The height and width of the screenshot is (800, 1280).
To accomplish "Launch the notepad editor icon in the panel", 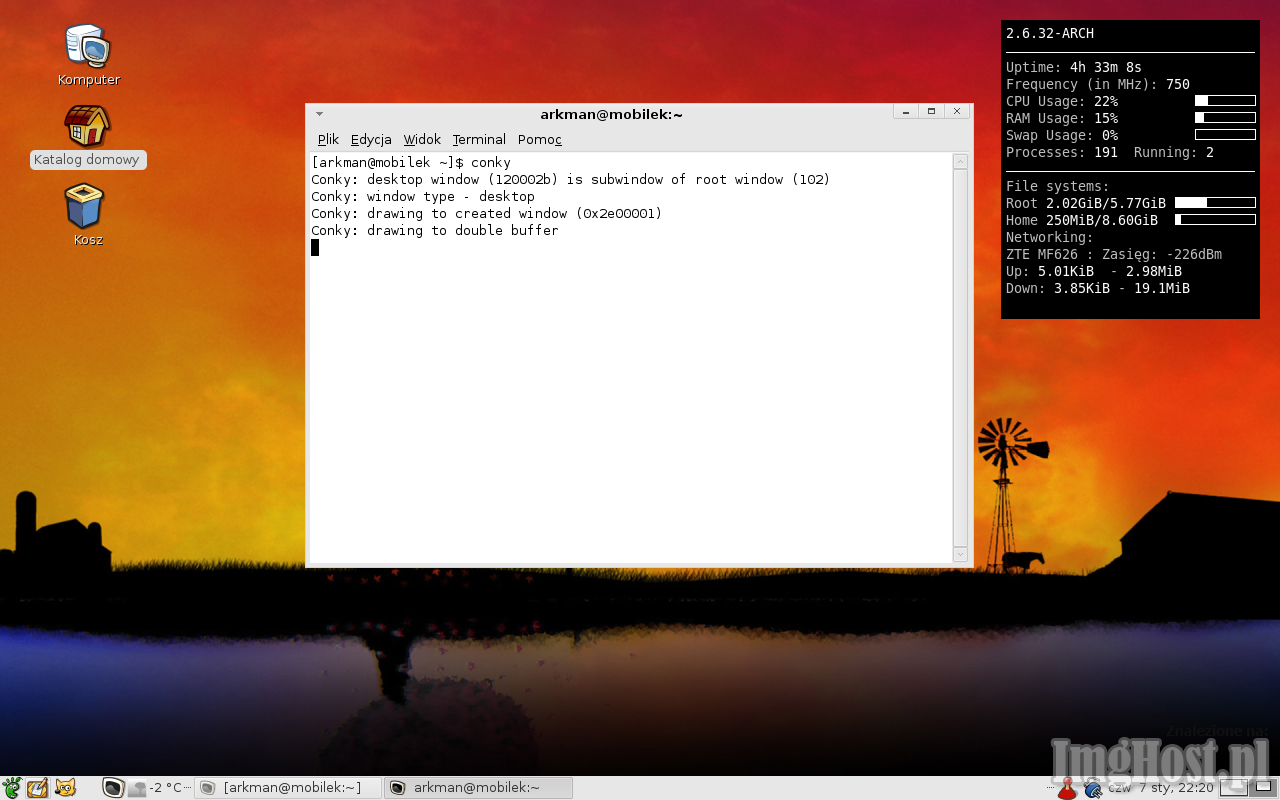I will (x=38, y=788).
